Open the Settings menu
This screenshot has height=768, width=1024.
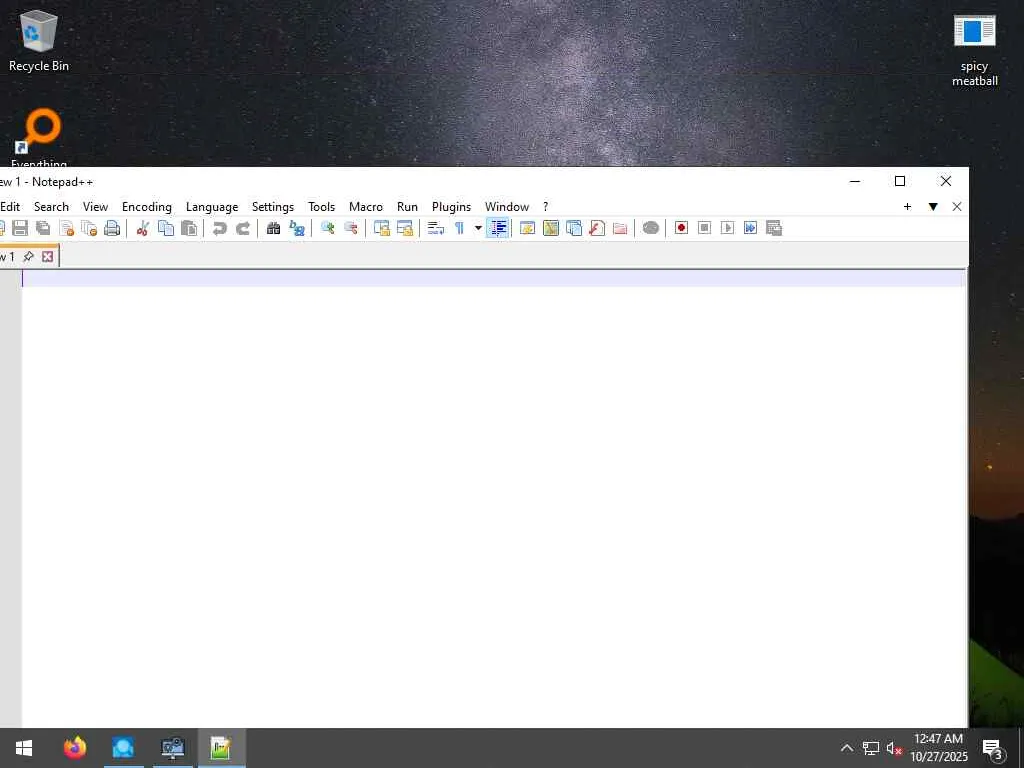[x=272, y=206]
